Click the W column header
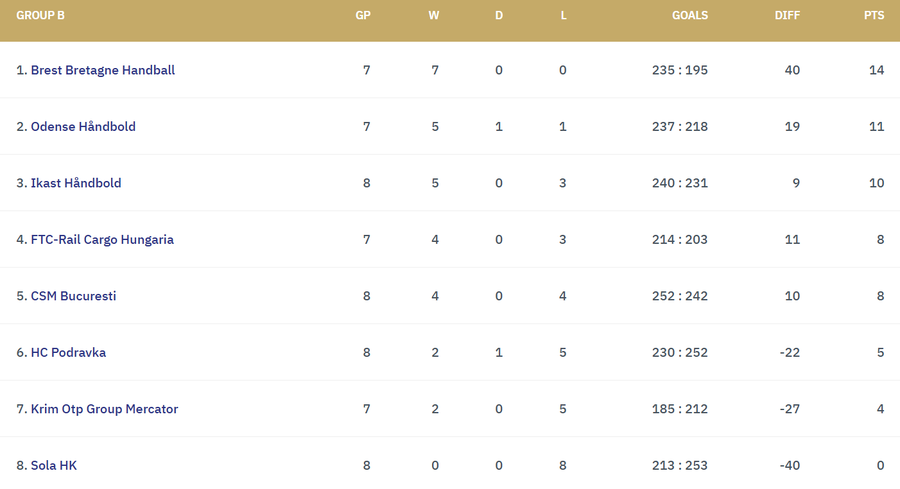900x489 pixels. pos(434,16)
